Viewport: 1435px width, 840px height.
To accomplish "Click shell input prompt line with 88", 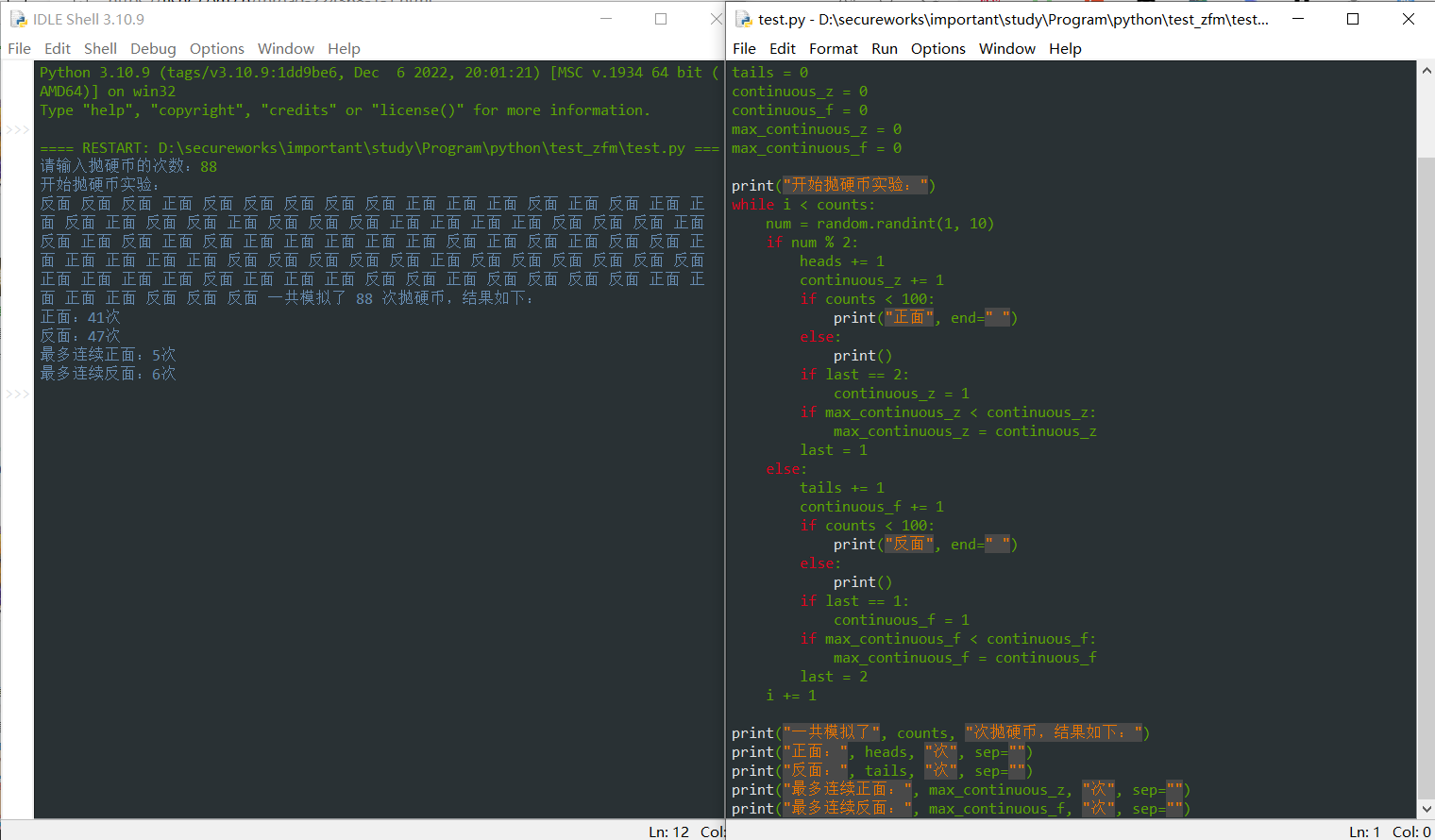I will click(128, 167).
